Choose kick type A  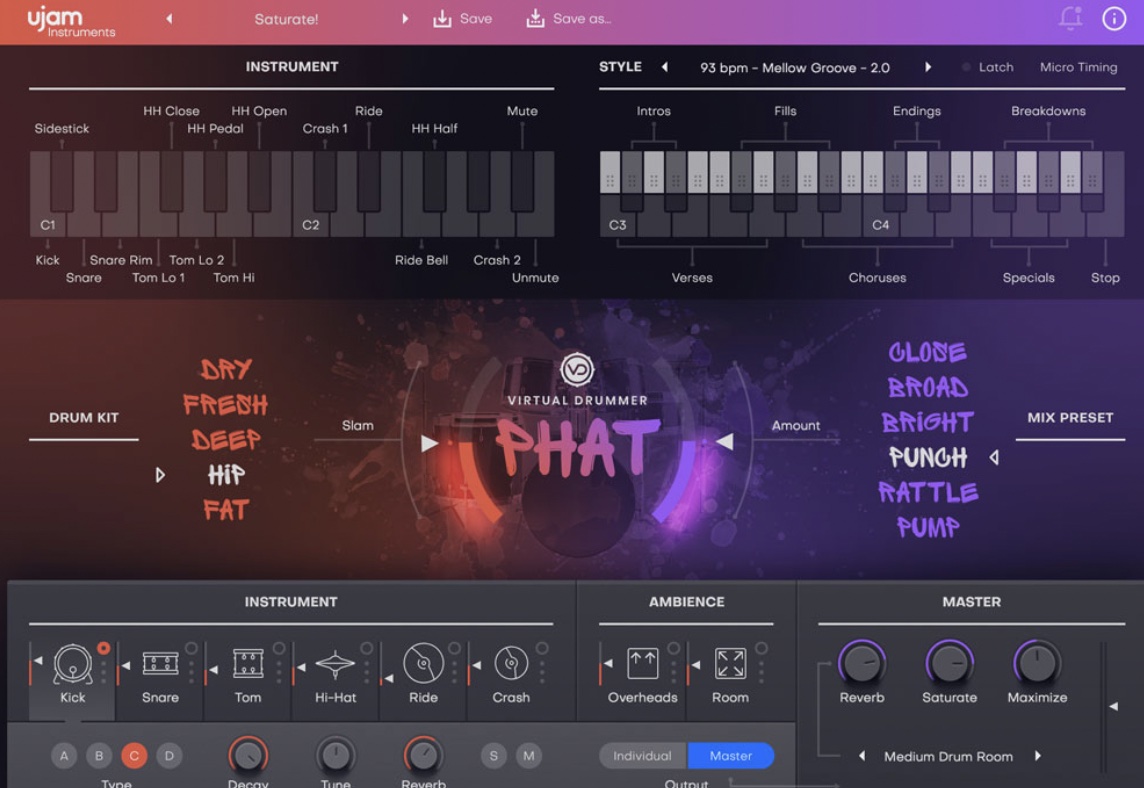(x=64, y=756)
